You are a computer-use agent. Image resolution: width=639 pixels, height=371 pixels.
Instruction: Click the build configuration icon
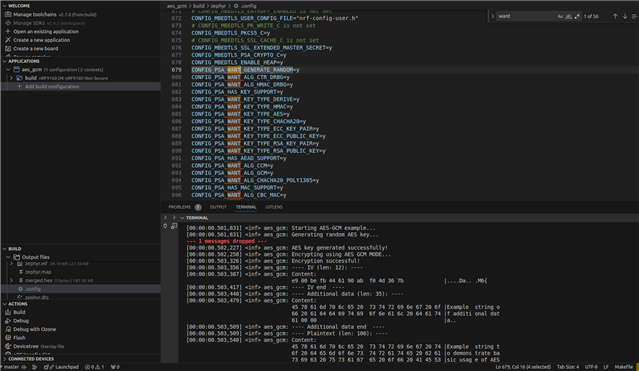pyautogui.click(x=19, y=78)
